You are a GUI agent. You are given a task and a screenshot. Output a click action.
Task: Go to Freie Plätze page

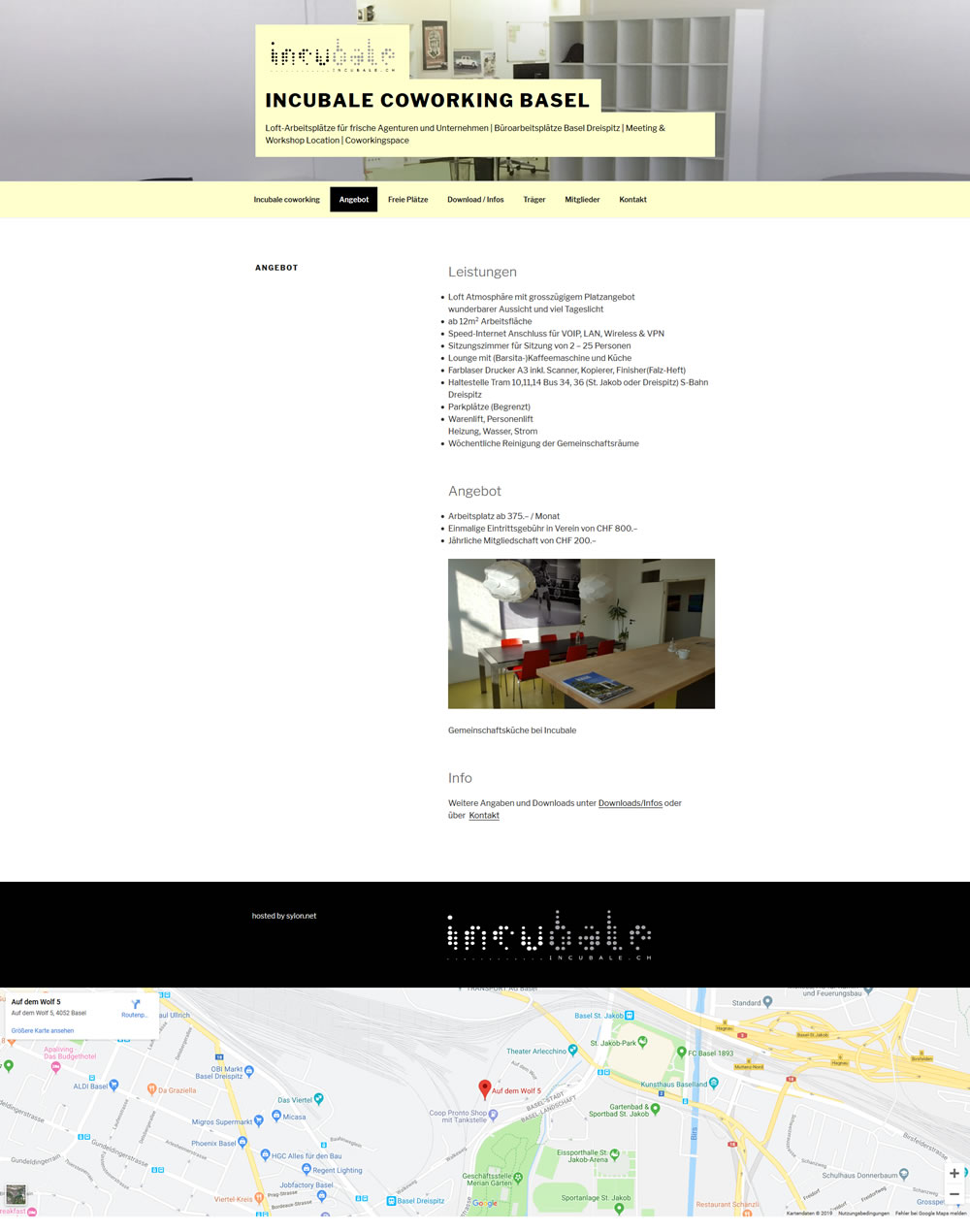pos(407,200)
